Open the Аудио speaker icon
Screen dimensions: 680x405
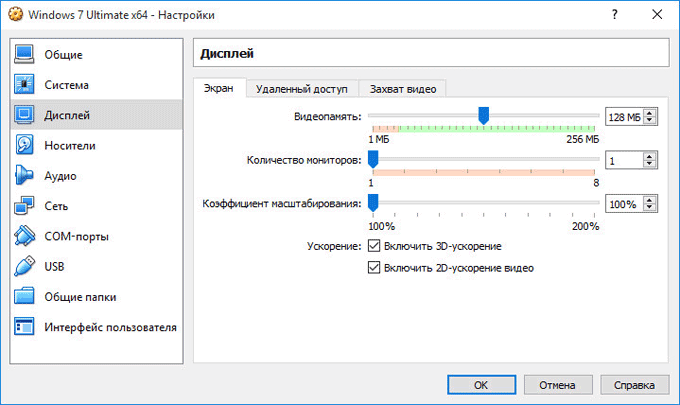tap(25, 176)
